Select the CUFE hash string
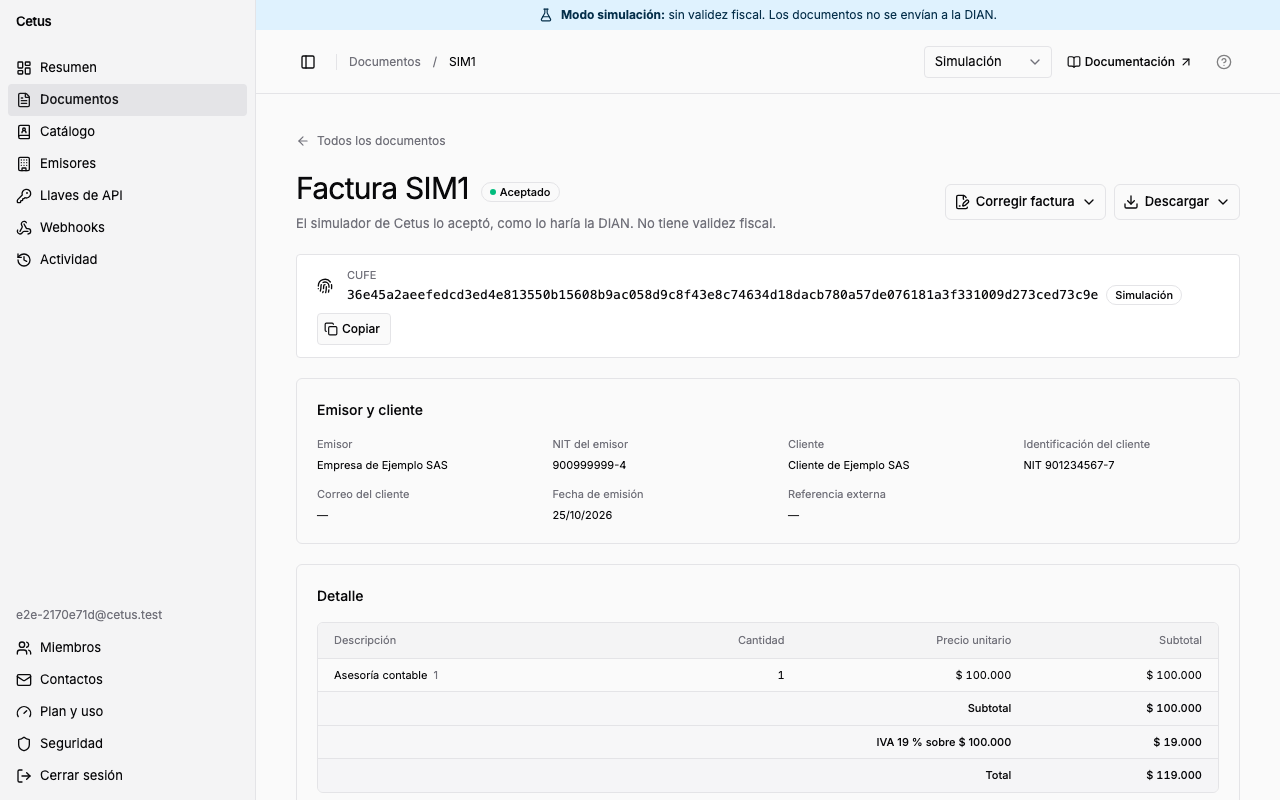 coord(722,295)
